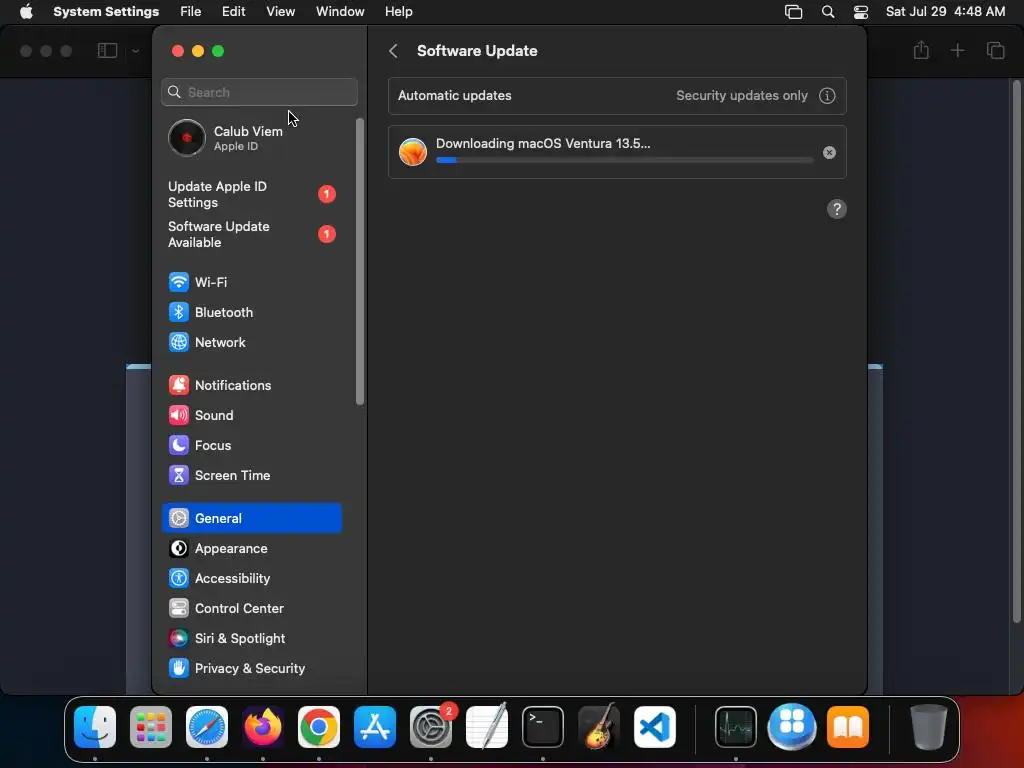This screenshot has height=768, width=1024.
Task: Select Focus in the sidebar
Action: point(251,445)
